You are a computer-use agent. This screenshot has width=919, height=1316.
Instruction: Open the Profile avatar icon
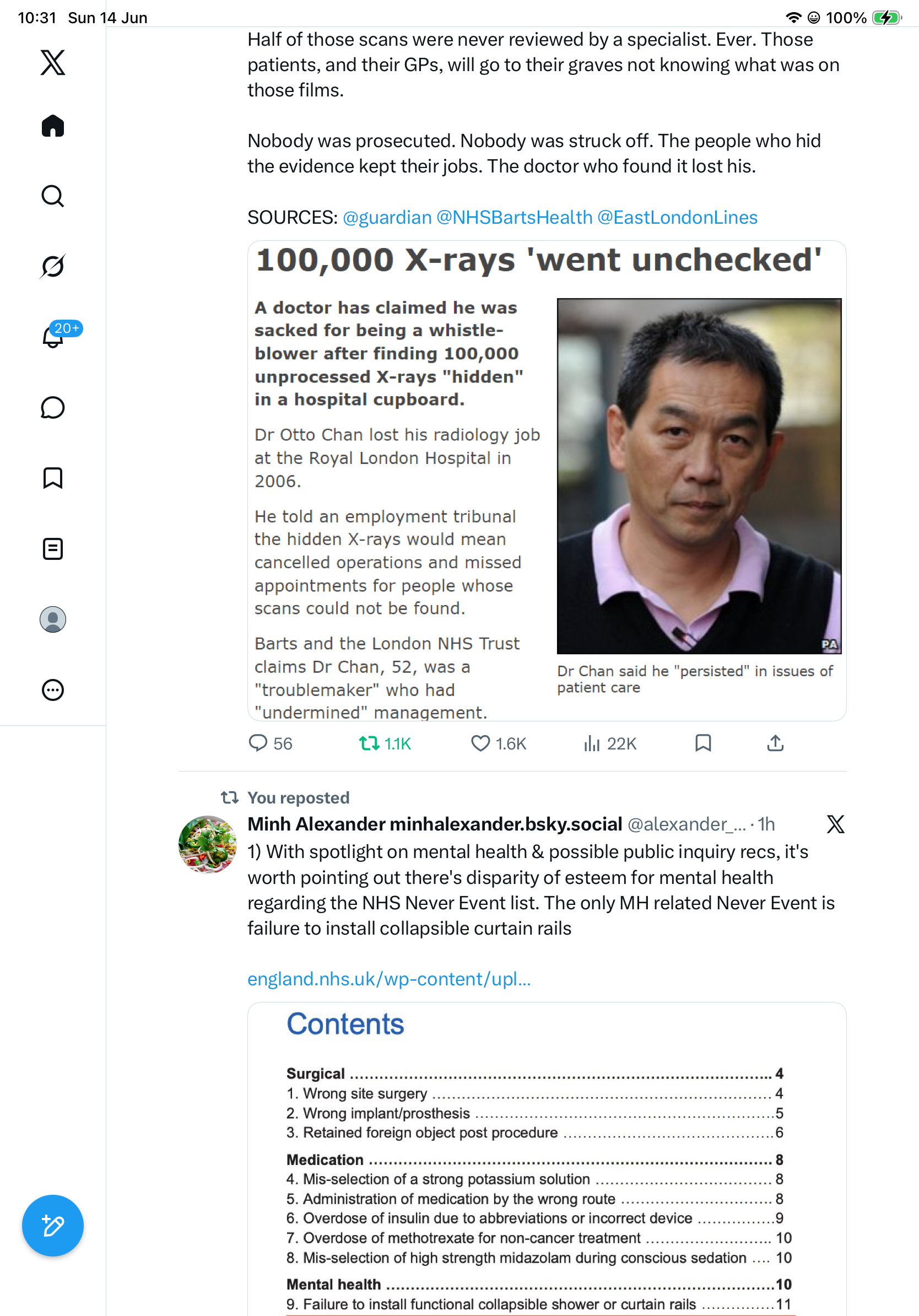(x=53, y=619)
